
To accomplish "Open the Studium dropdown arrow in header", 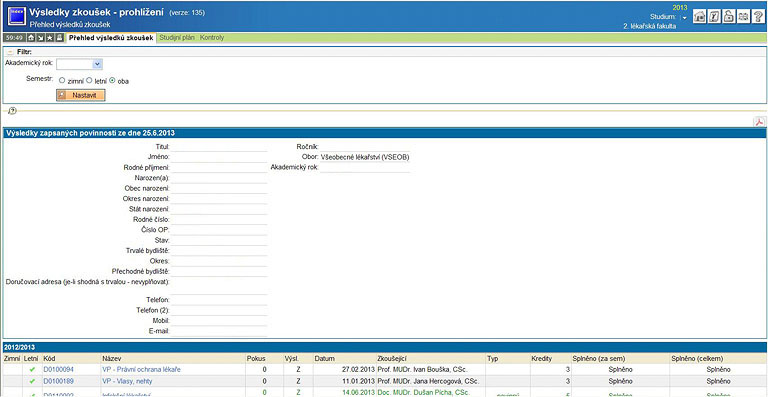I will tap(684, 17).
